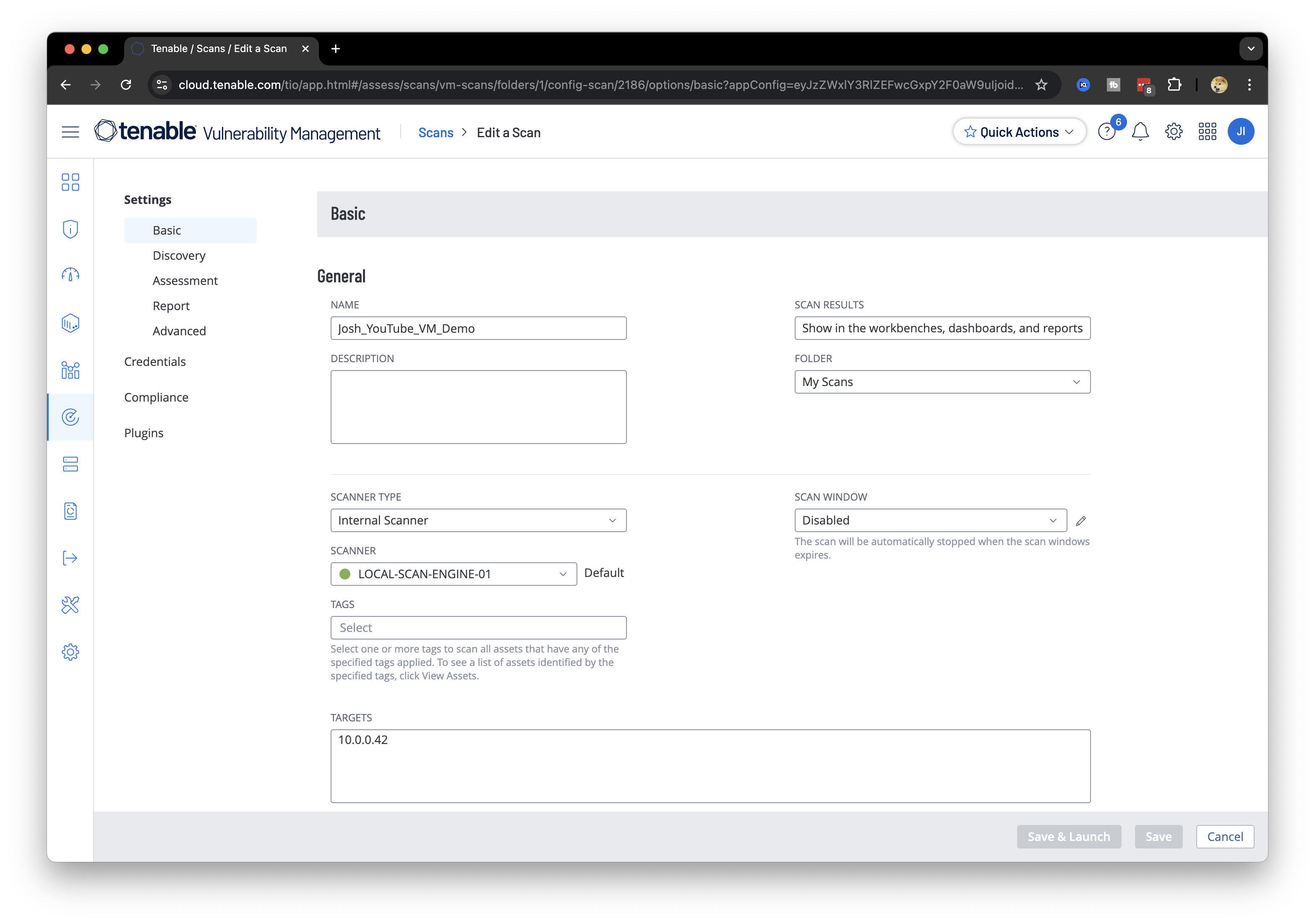
Task: Open the hexagon chart icon in sidebar
Action: (x=70, y=323)
